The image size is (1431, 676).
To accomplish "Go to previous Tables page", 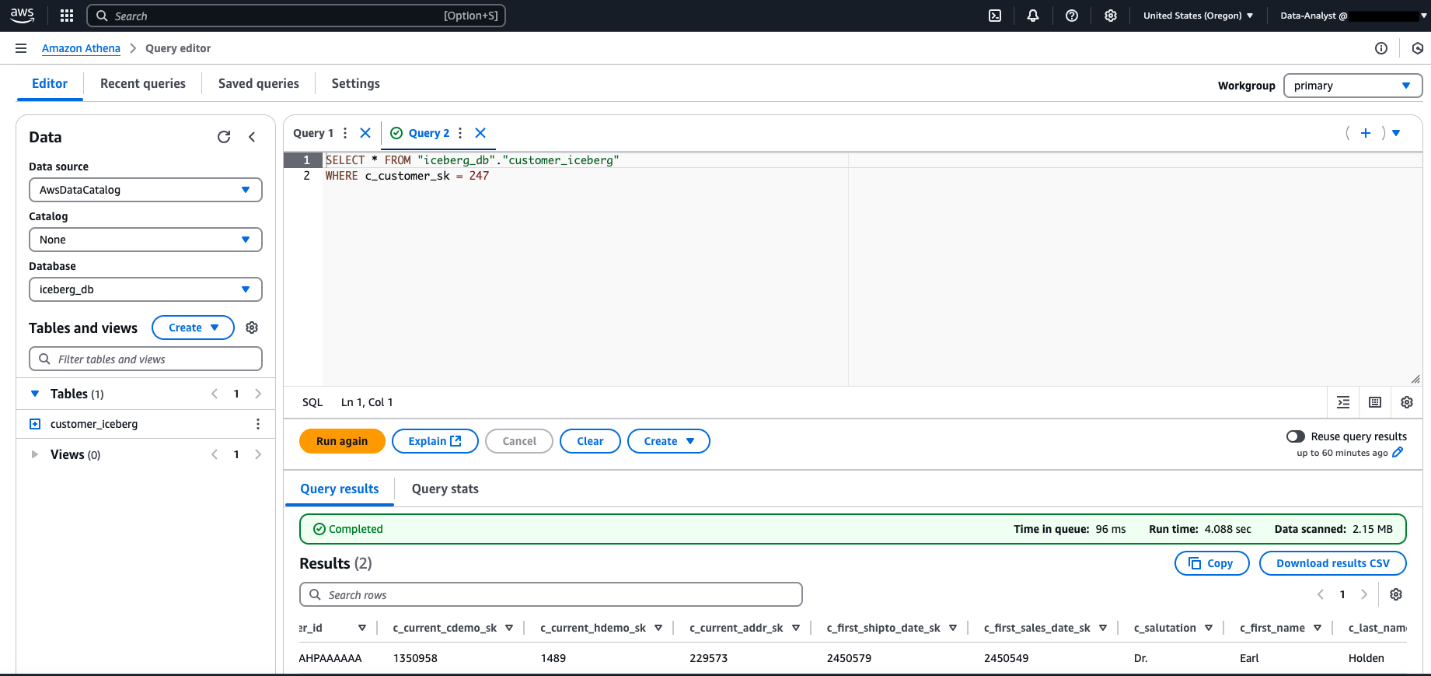I will click(214, 394).
